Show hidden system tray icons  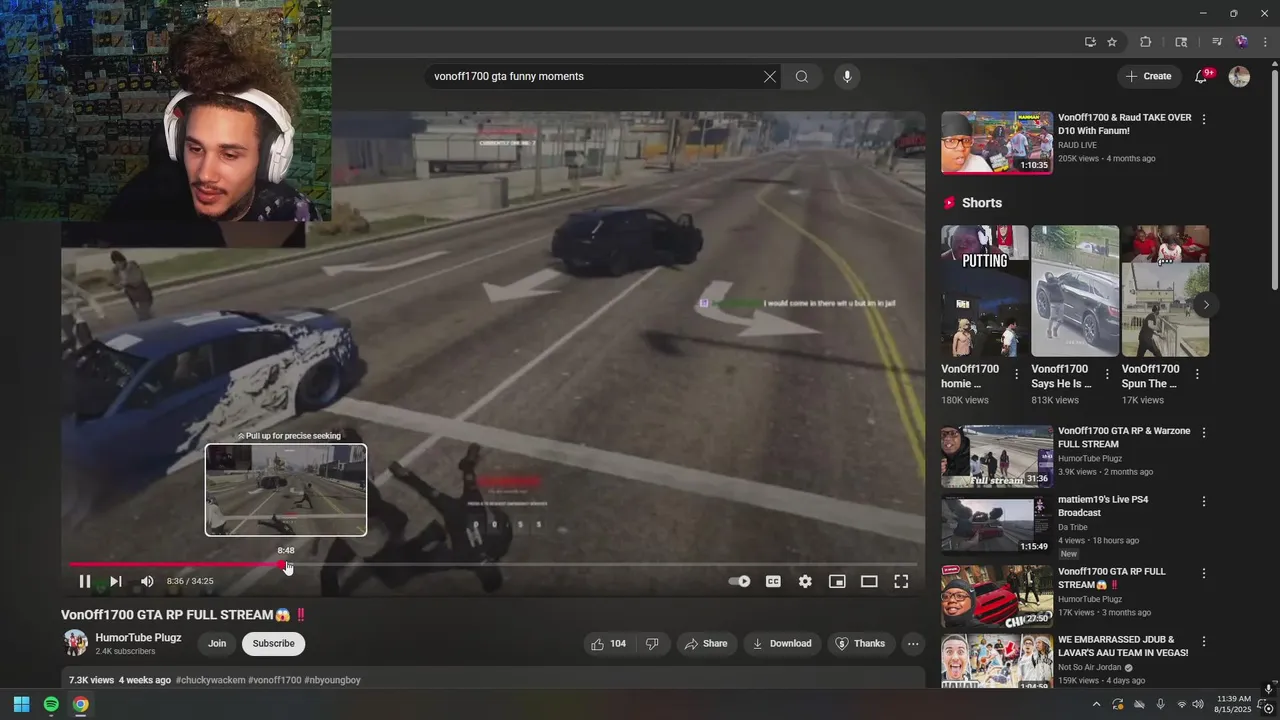point(1096,704)
